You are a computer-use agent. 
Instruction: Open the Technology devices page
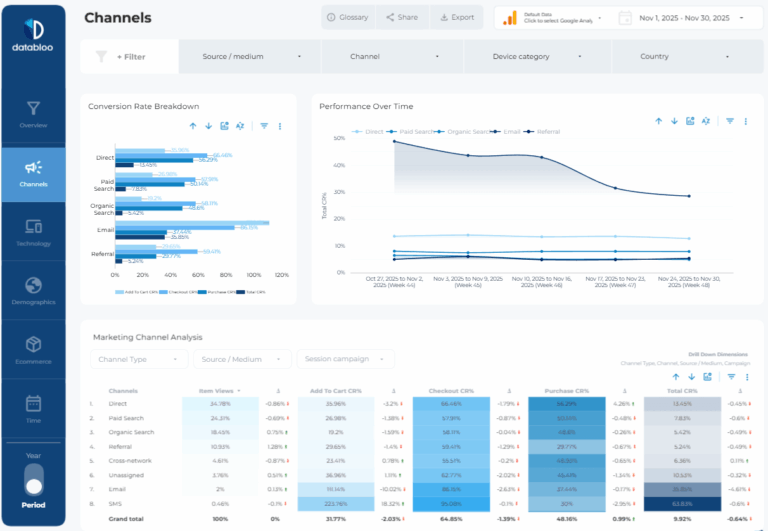[33, 232]
